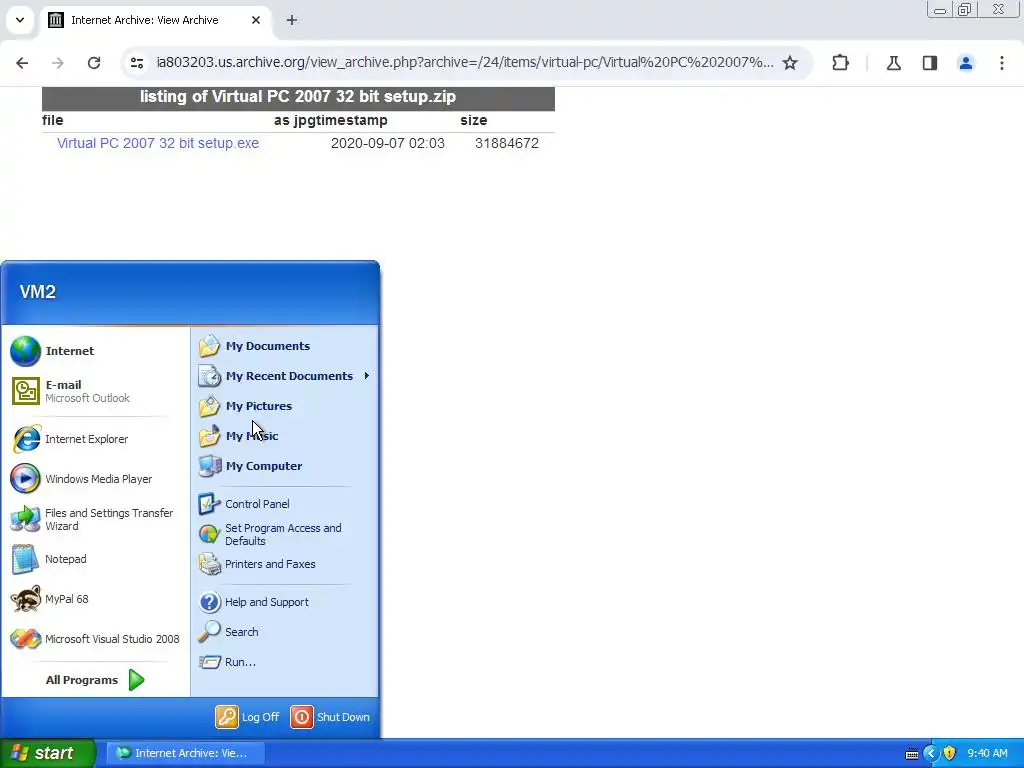Image resolution: width=1024 pixels, height=768 pixels.
Task: Expand My Recent Documents submenu
Action: coord(285,376)
